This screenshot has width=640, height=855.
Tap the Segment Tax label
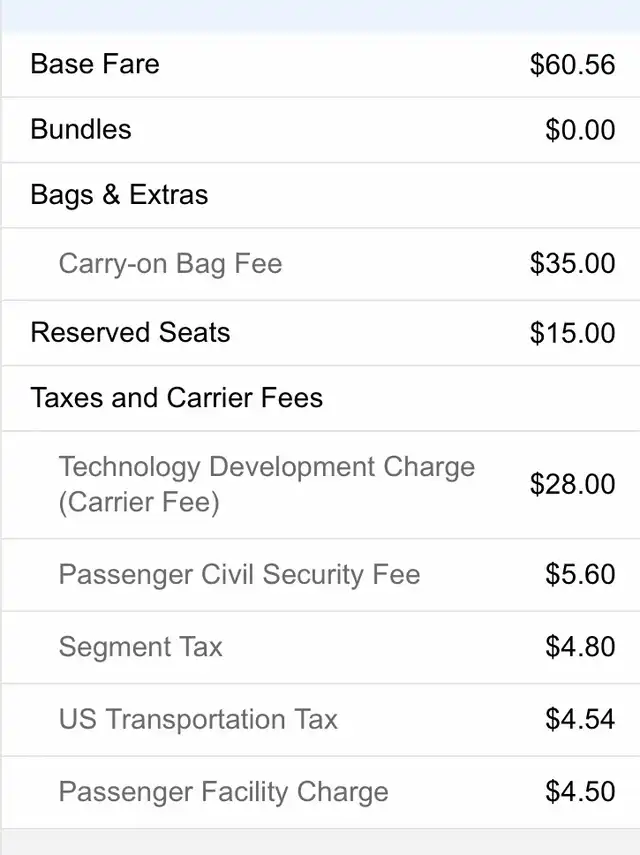pyautogui.click(x=140, y=647)
